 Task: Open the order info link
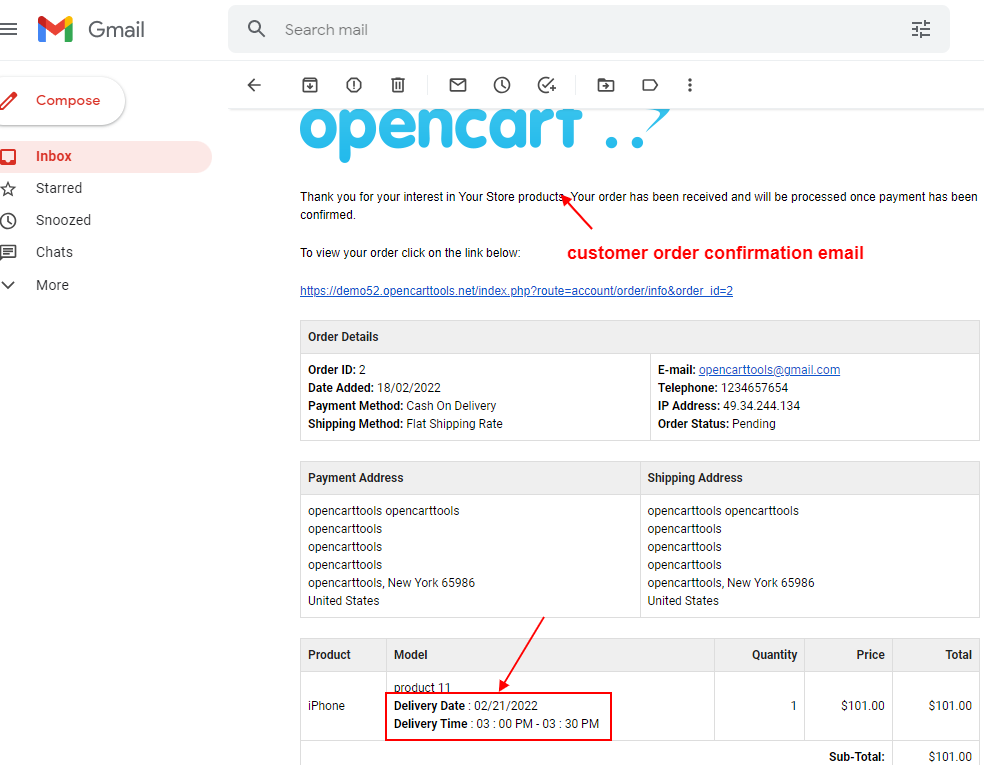[x=516, y=290]
